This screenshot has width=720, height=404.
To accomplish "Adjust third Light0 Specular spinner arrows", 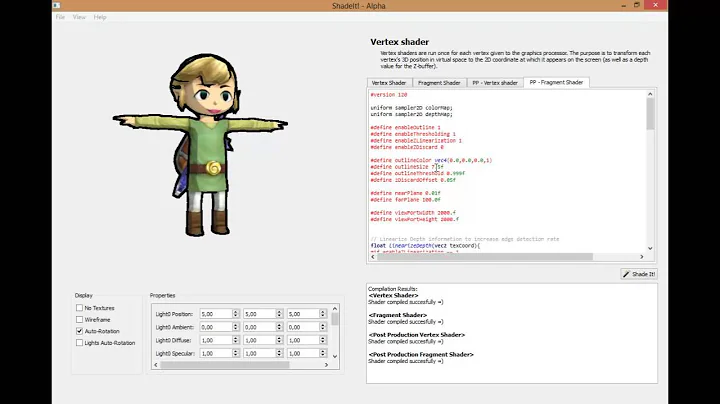I will [x=323, y=353].
